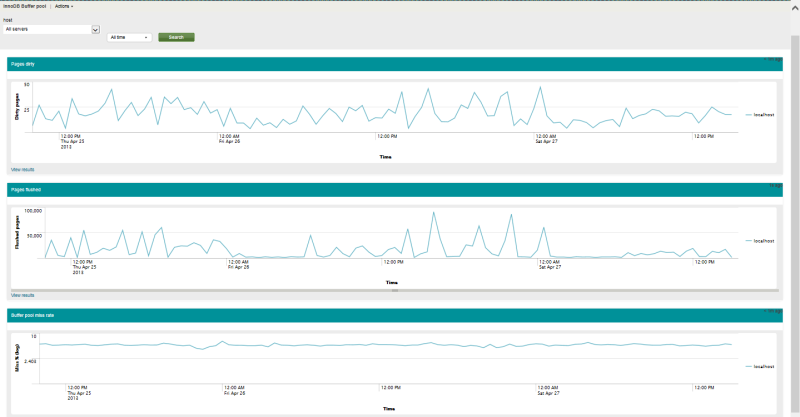Click the Pages dirty panel header
800x417 pixels.
click(x=395, y=64)
